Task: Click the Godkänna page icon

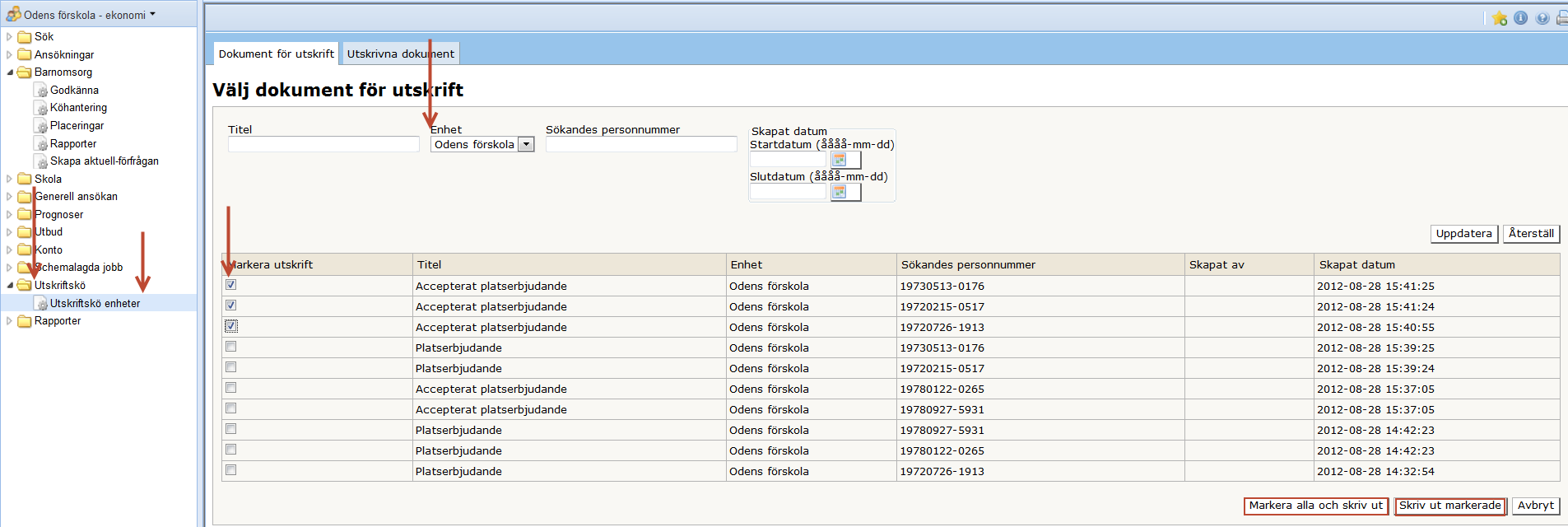Action: (x=40, y=91)
